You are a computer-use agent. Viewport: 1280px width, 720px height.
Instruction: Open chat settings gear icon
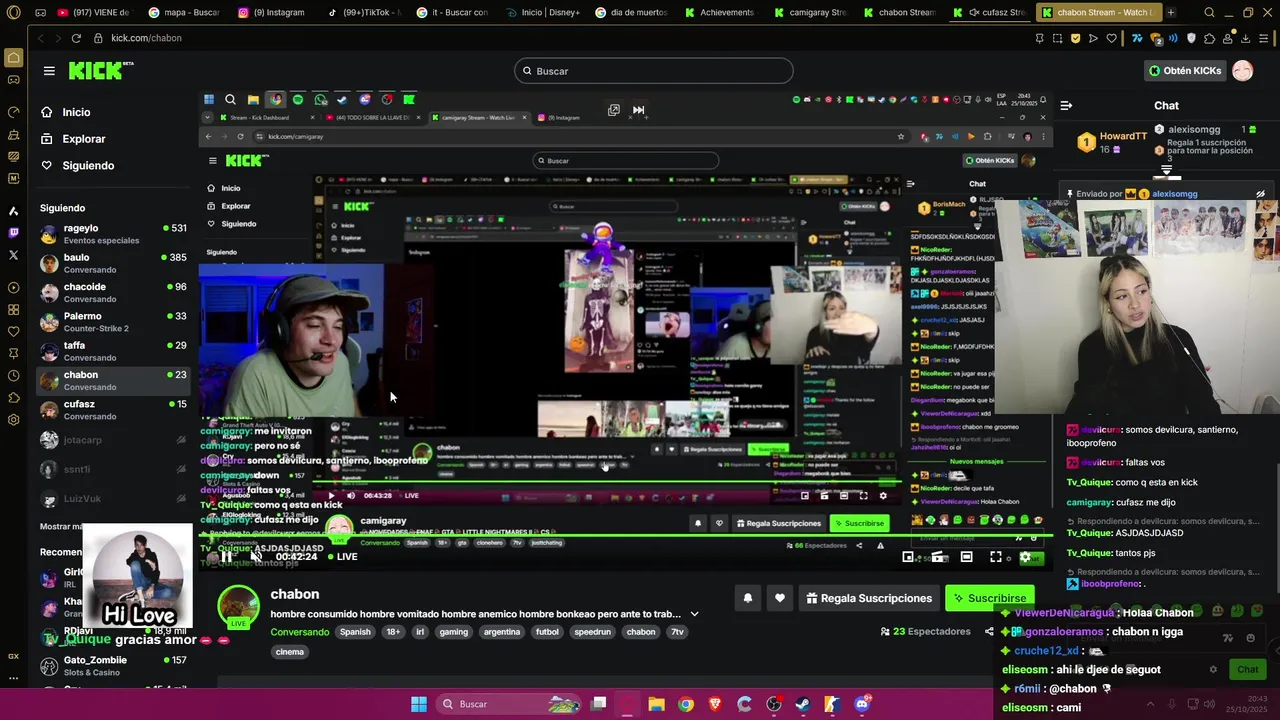1213,669
